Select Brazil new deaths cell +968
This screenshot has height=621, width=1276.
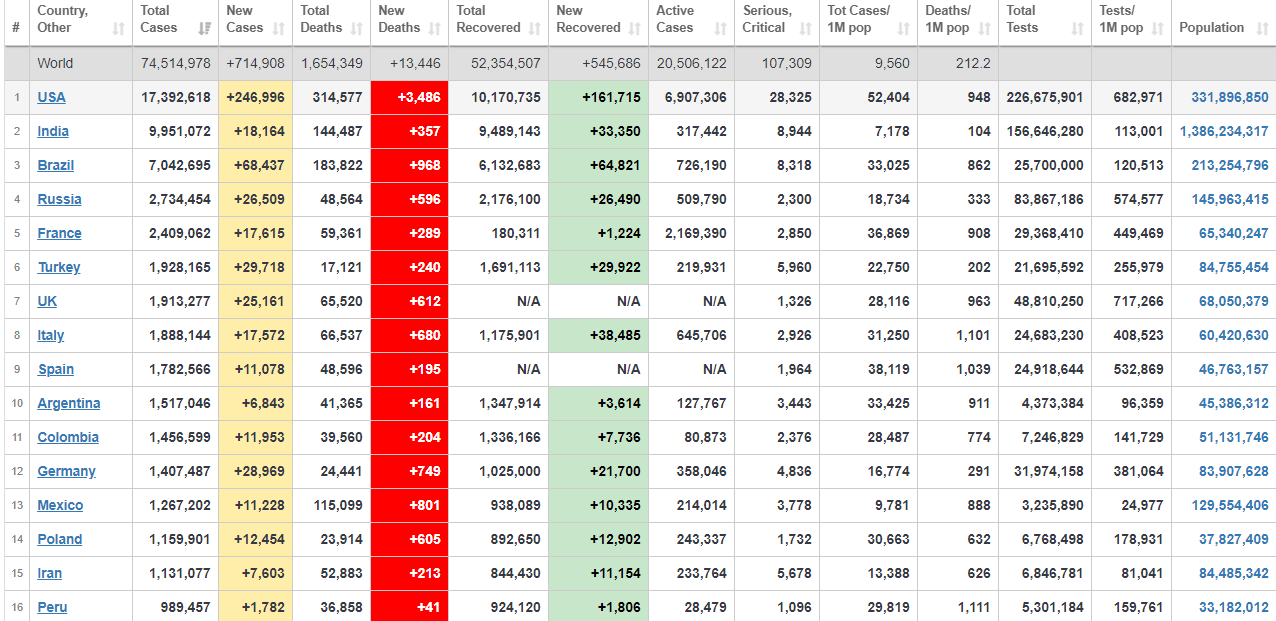click(x=410, y=165)
